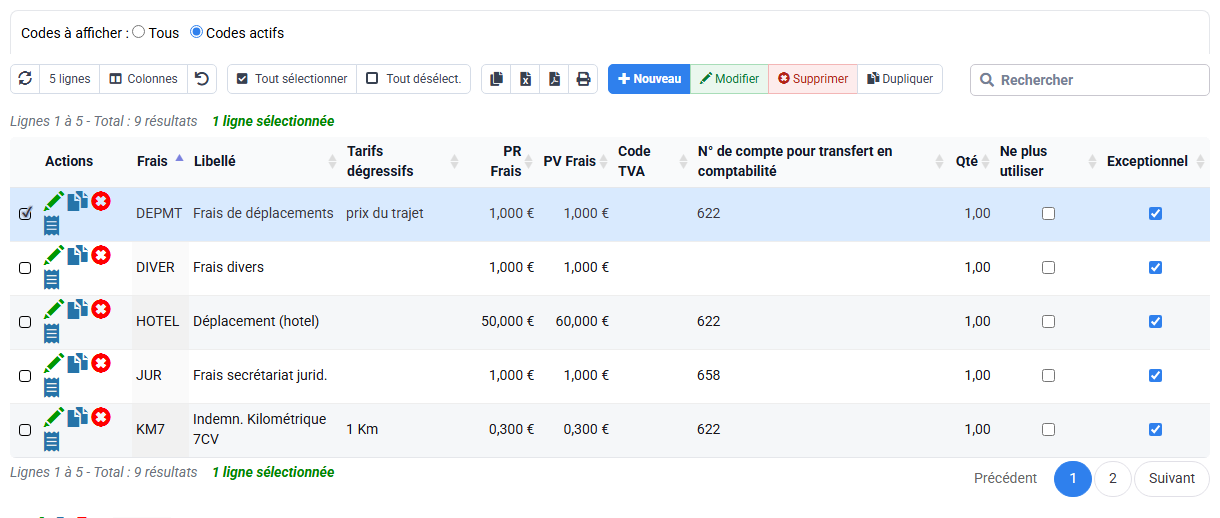Click the Frais de déplacements label cell
Screen dimensions: 1220x518
[x=263, y=213]
